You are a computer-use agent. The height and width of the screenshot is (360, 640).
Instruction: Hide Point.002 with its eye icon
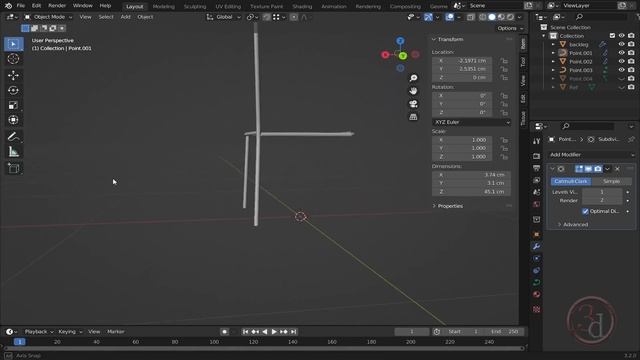pos(621,61)
